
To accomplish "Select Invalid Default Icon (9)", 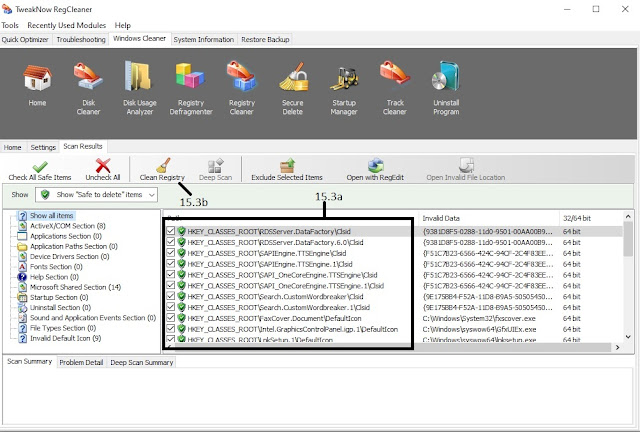I will click(66, 338).
